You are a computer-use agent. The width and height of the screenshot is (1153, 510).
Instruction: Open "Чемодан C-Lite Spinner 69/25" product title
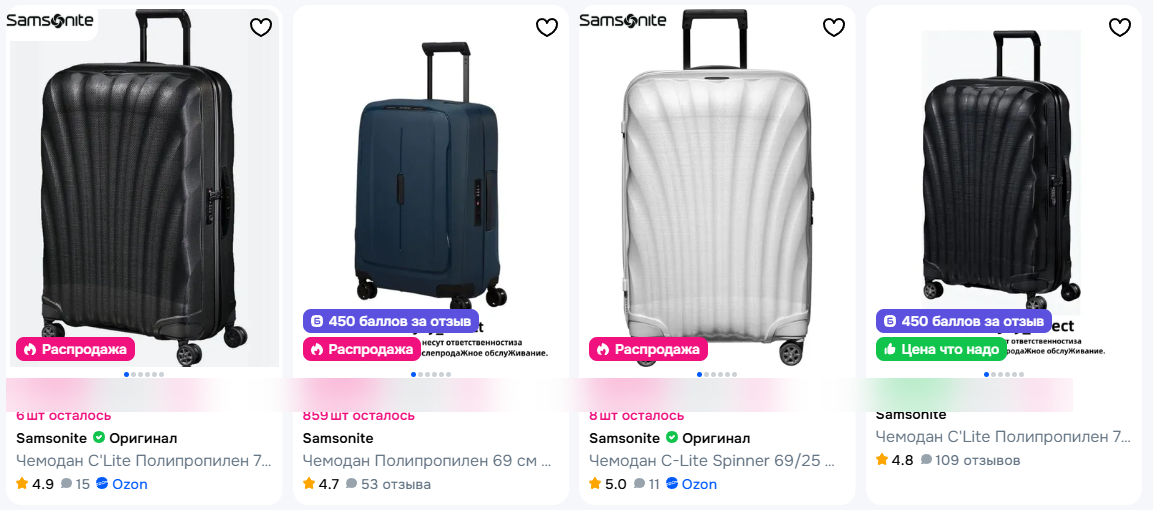[x=713, y=461]
